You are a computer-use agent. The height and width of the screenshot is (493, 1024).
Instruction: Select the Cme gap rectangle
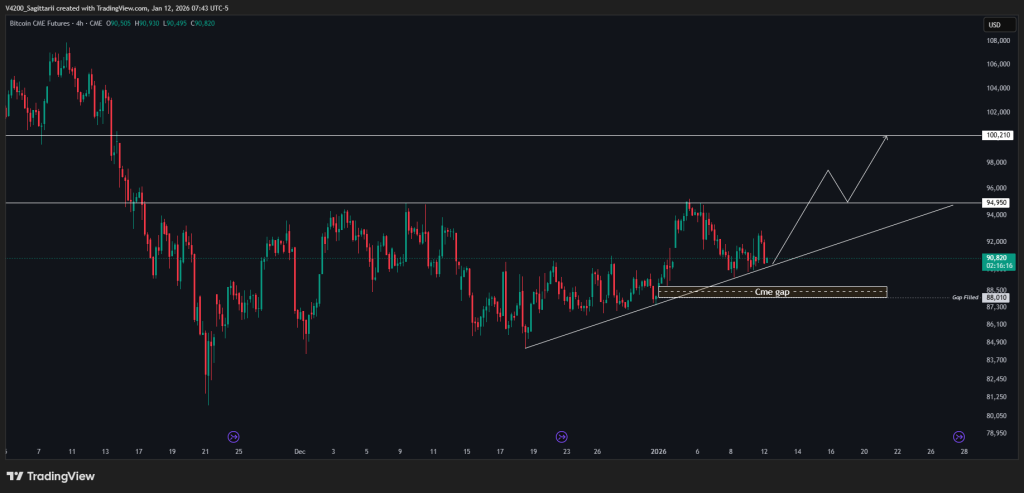771,292
